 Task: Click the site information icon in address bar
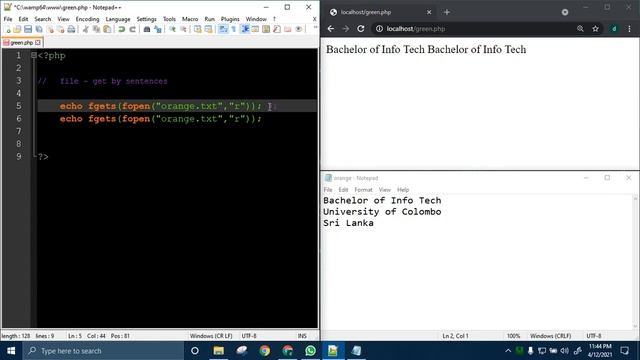379,29
